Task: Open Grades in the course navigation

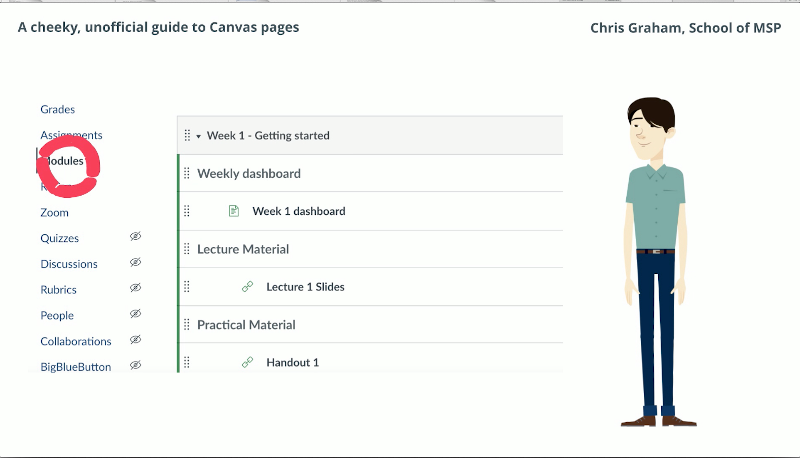Action: pyautogui.click(x=57, y=110)
